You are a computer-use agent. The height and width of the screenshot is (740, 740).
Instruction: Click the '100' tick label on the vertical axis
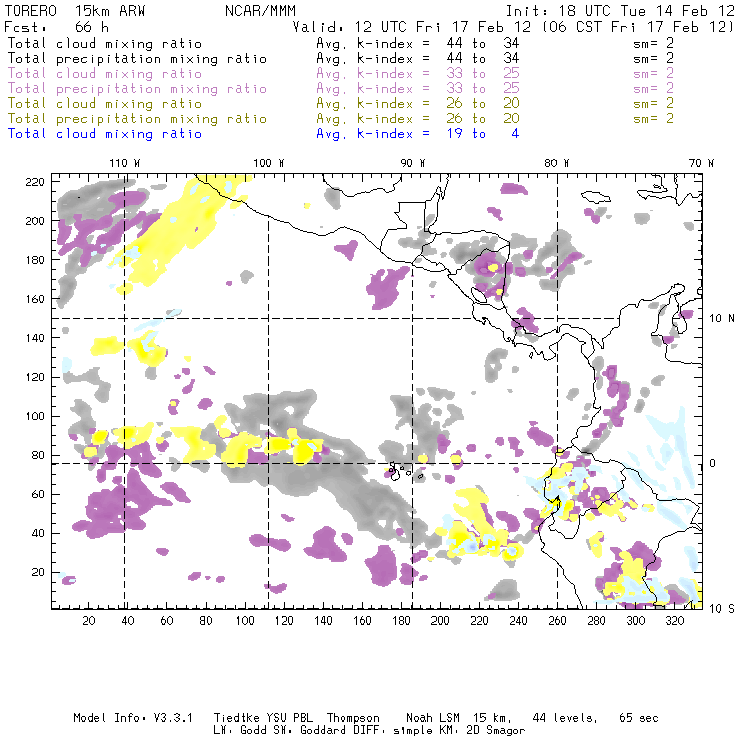(35, 416)
